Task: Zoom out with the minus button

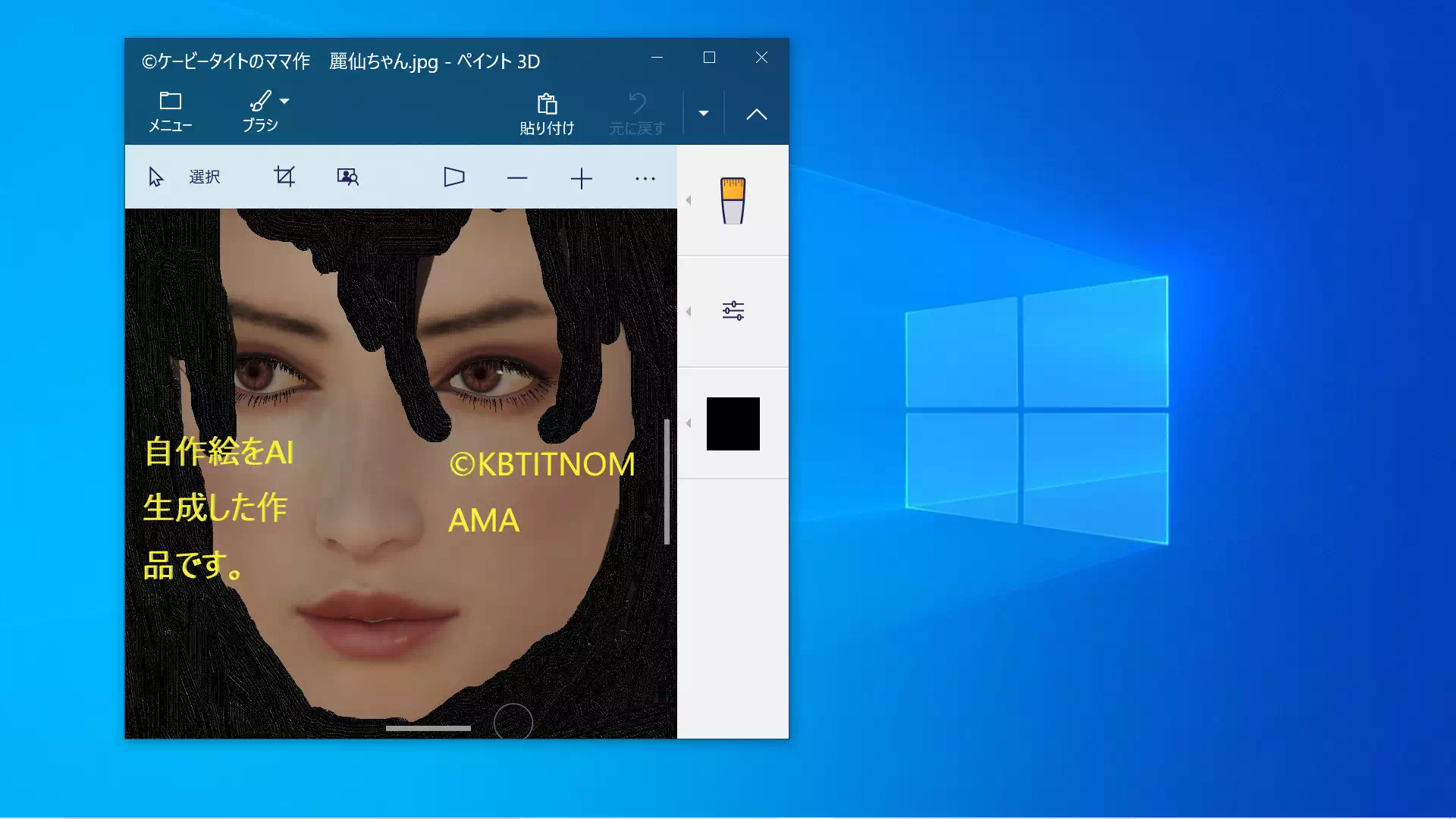Action: 517,178
